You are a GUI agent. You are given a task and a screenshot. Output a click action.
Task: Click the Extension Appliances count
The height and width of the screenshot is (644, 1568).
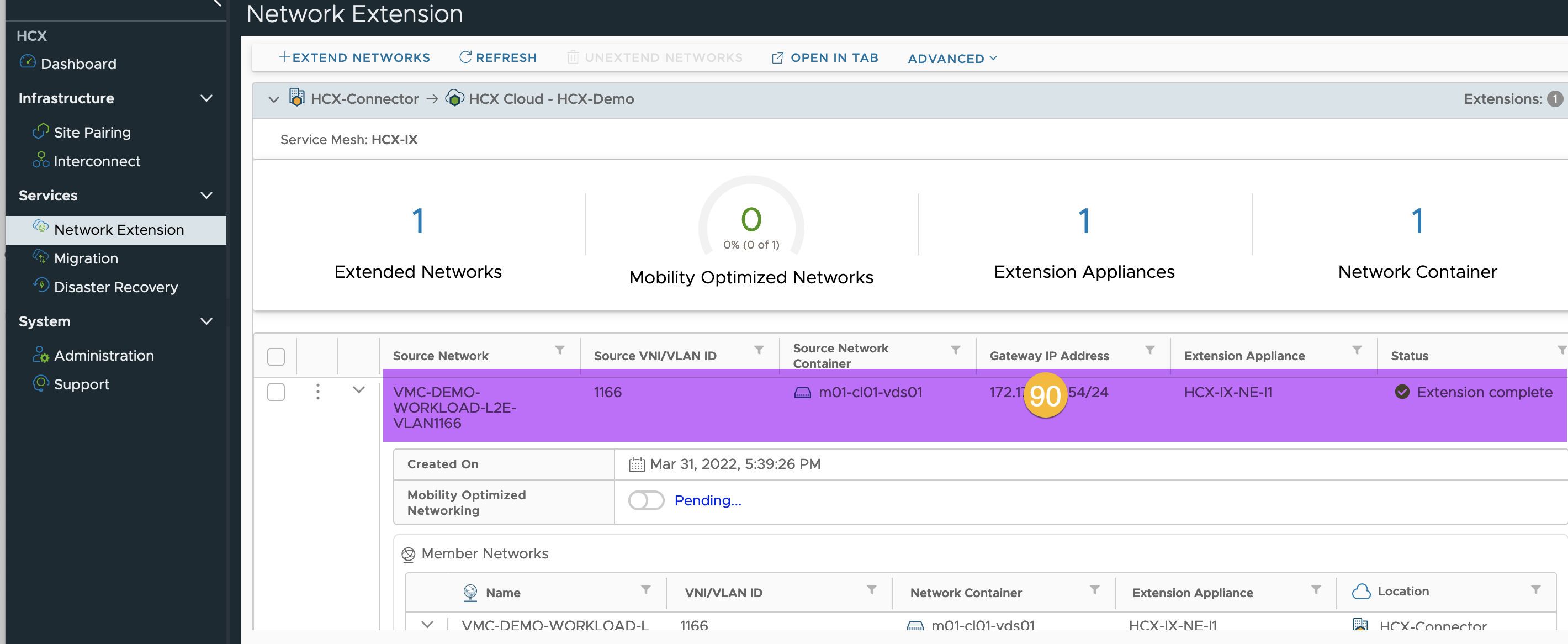[1084, 220]
